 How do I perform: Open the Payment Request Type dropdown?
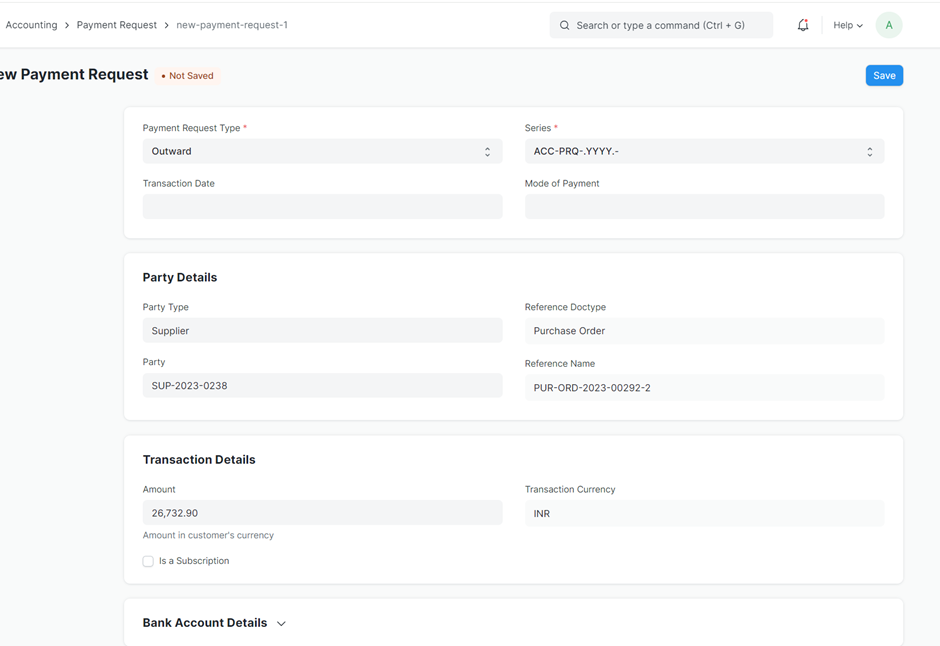[322, 152]
